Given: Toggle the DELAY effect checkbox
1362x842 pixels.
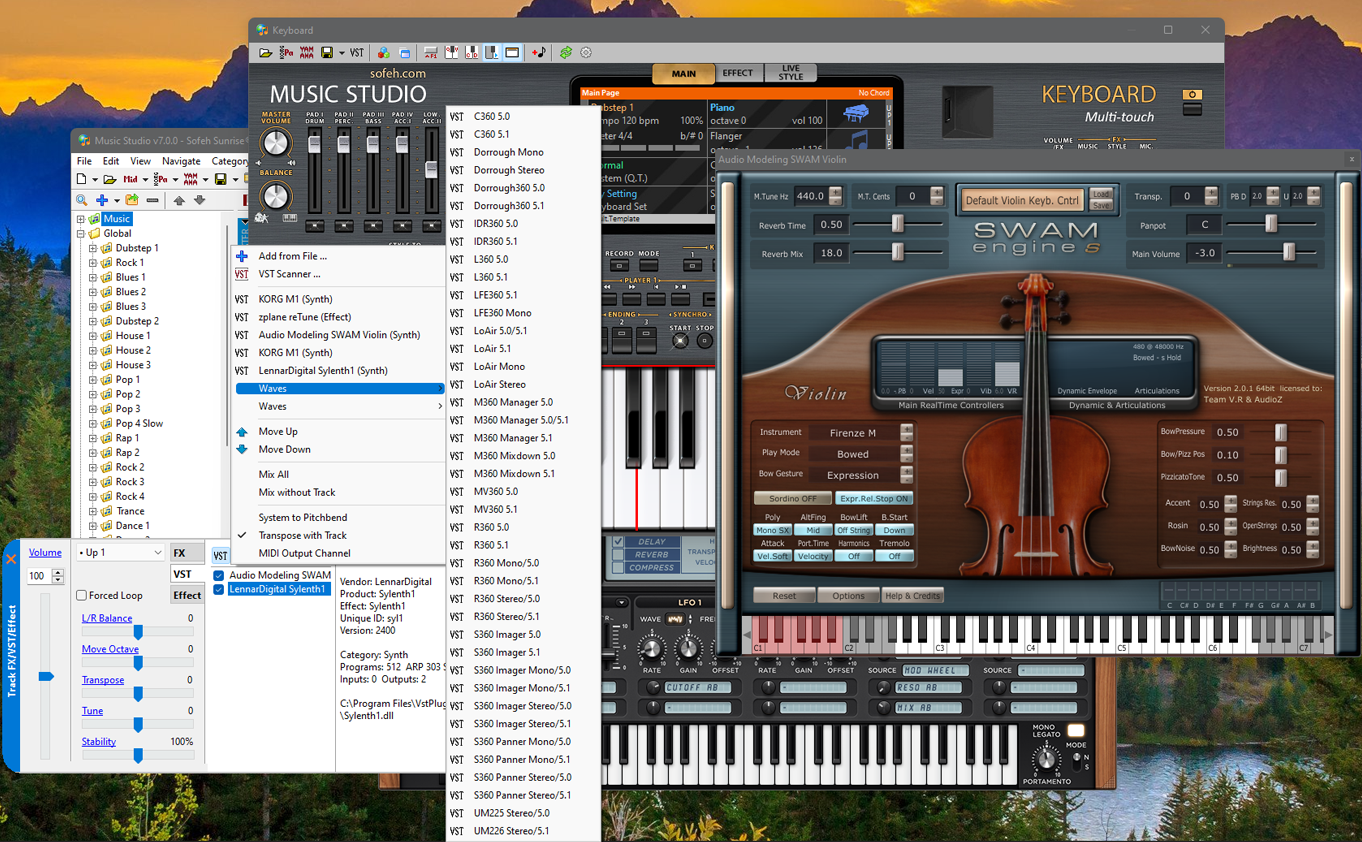Looking at the screenshot, I should click(618, 542).
